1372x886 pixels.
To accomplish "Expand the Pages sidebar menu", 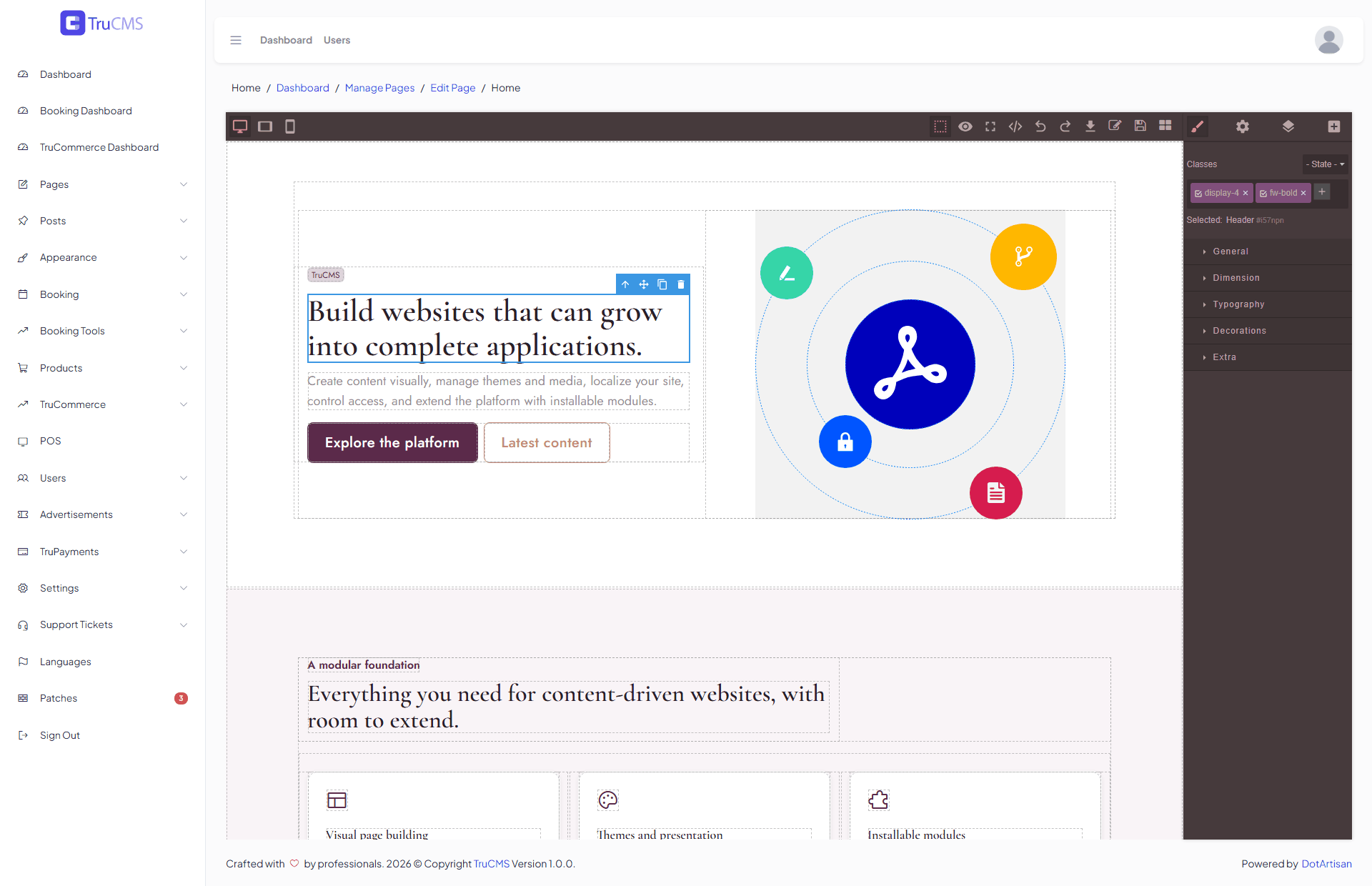I will point(103,184).
